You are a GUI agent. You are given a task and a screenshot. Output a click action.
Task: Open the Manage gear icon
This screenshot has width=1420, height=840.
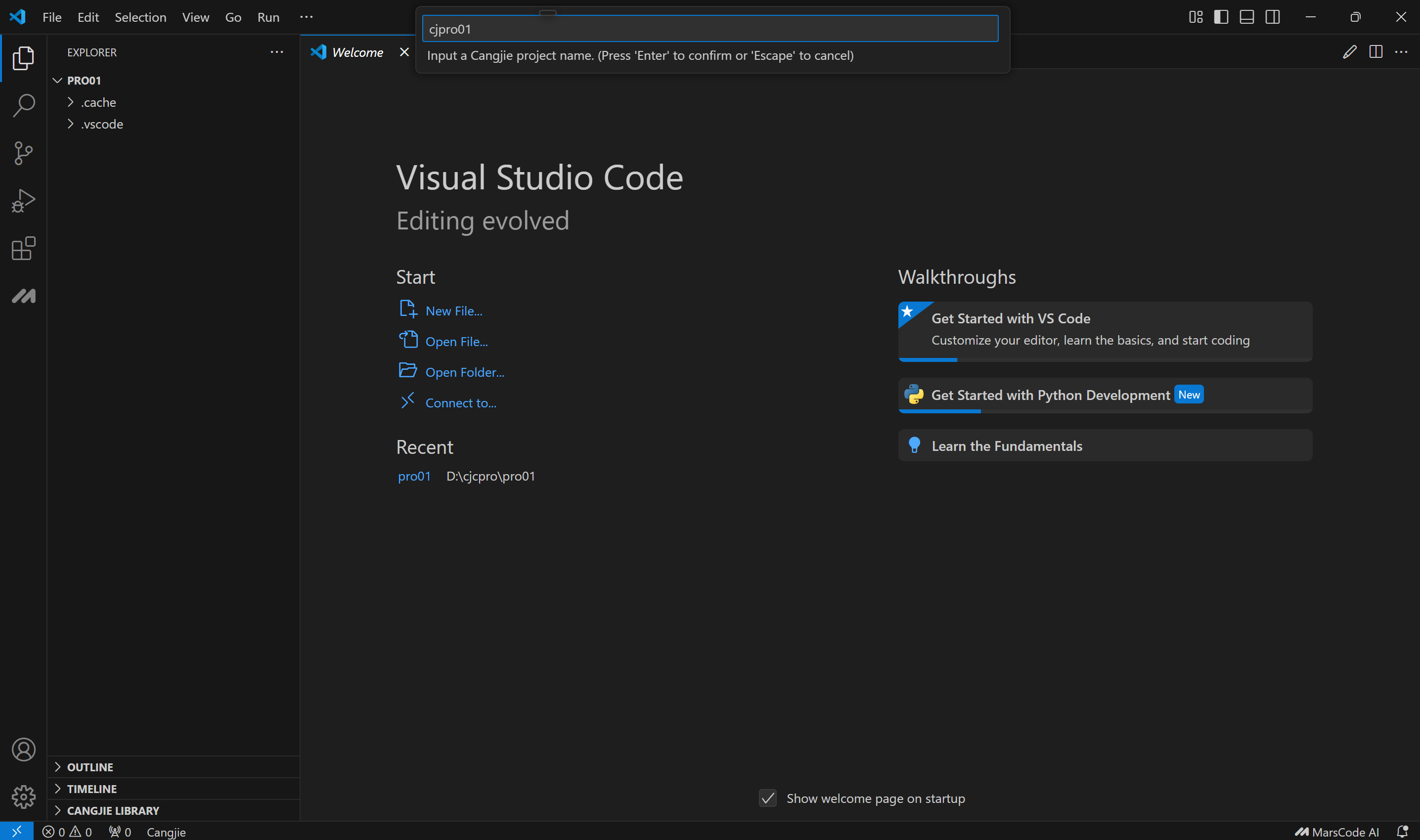23,796
